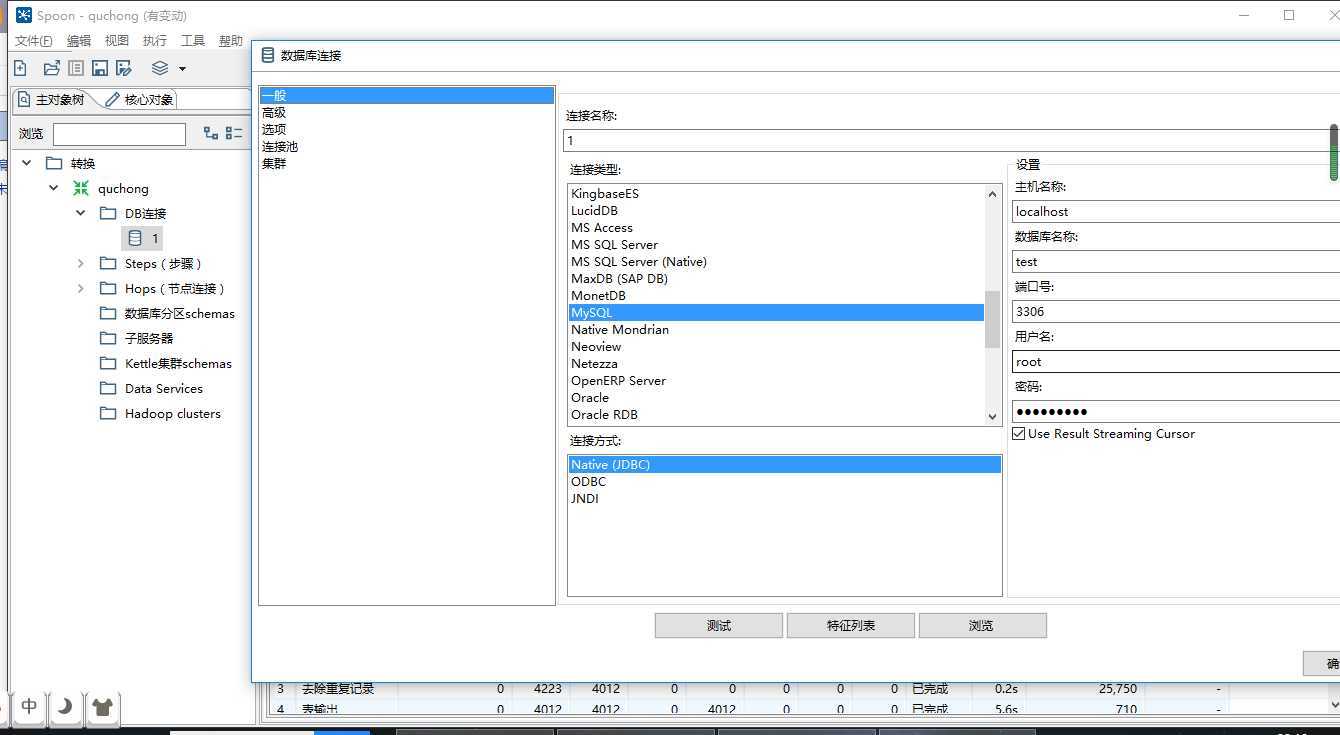Expand the Hops (节点连接) tree node

(81, 288)
